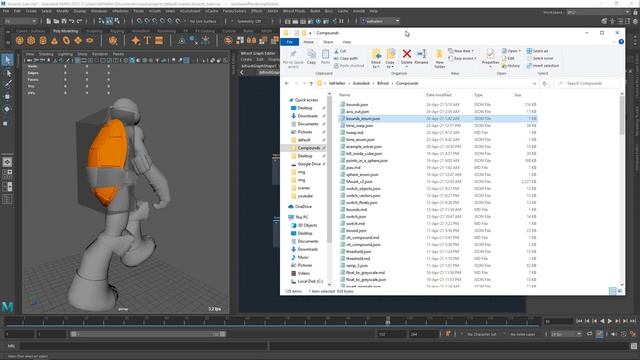640x360 pixels.
Task: Open Move to dropdown in ribbon
Action: (376, 59)
